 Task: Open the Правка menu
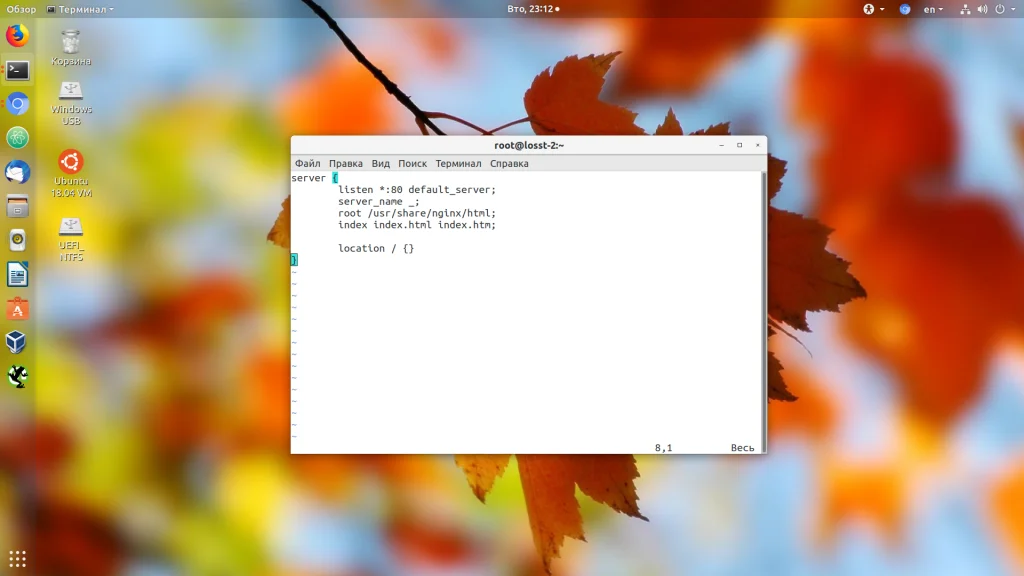pos(345,163)
